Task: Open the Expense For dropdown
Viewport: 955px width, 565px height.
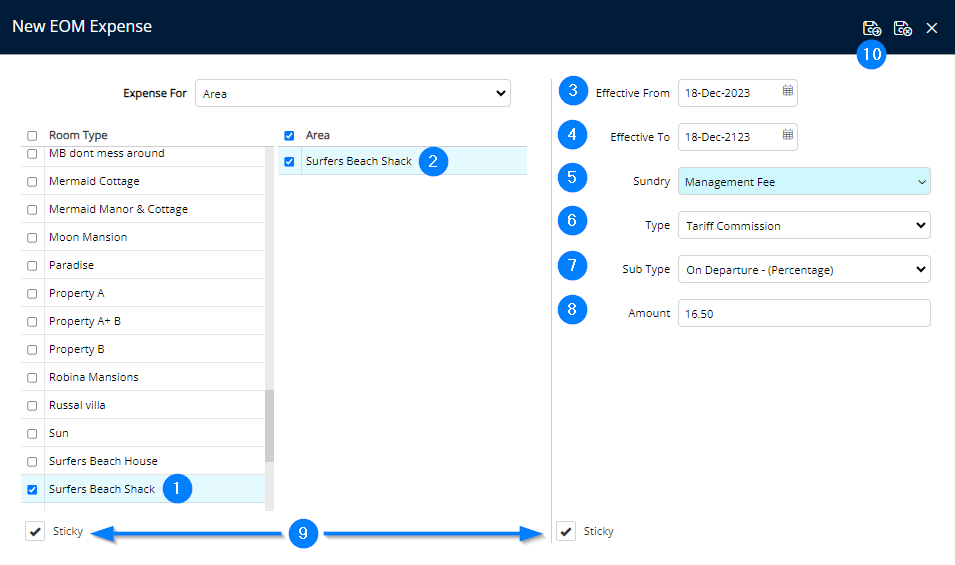Action: [x=353, y=93]
